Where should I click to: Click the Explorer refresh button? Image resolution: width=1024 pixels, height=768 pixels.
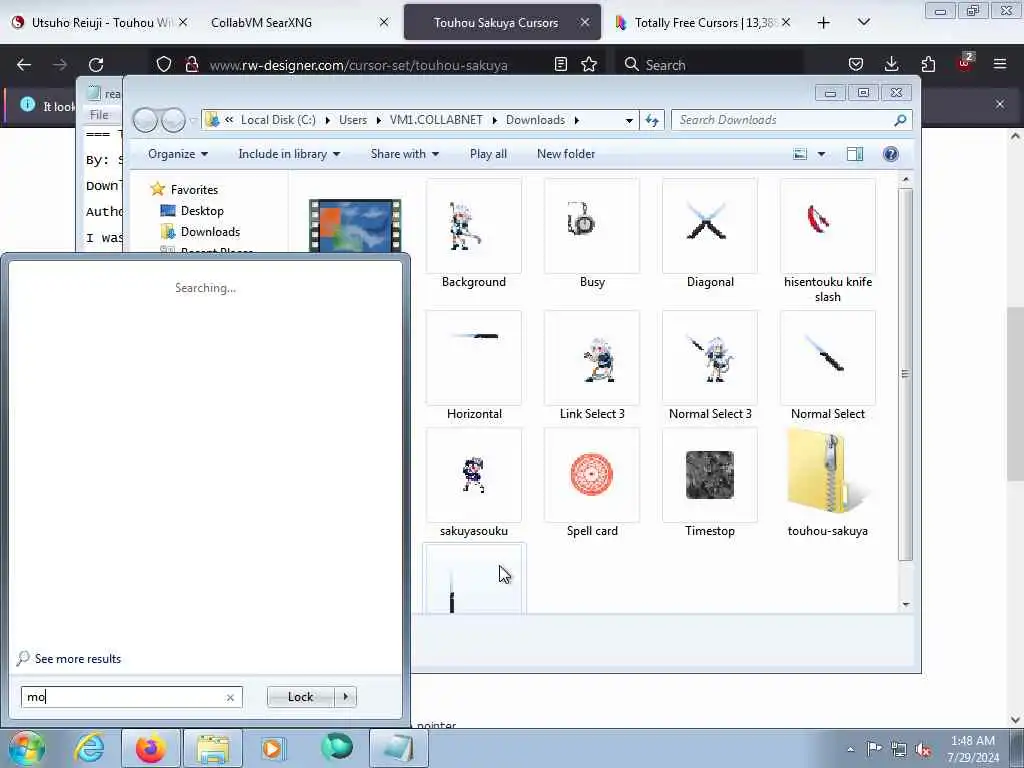[x=652, y=120]
